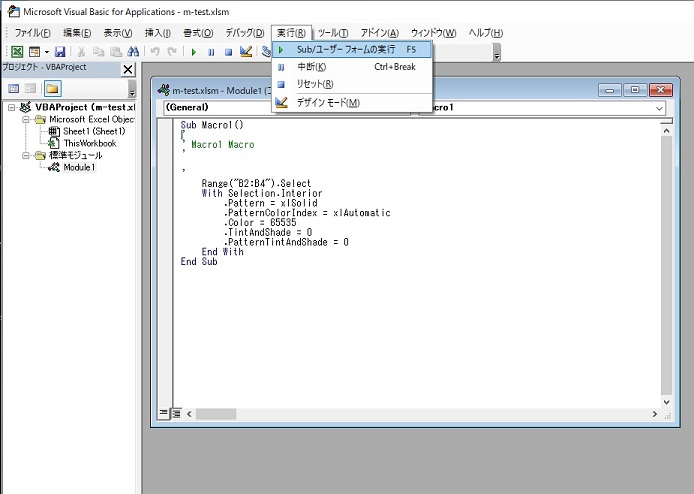Screen dimensions: 694x494
Task: Click the horizontal scrollbar right arrow
Action: coord(654,414)
